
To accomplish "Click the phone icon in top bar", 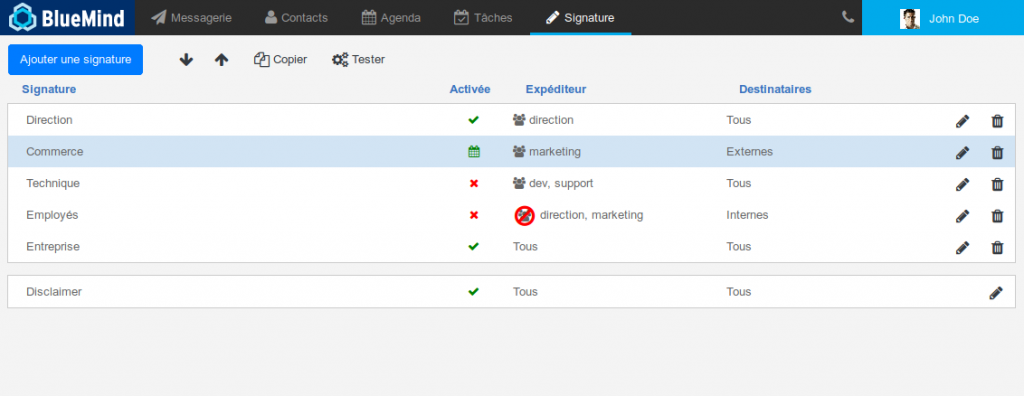I will click(x=848, y=17).
